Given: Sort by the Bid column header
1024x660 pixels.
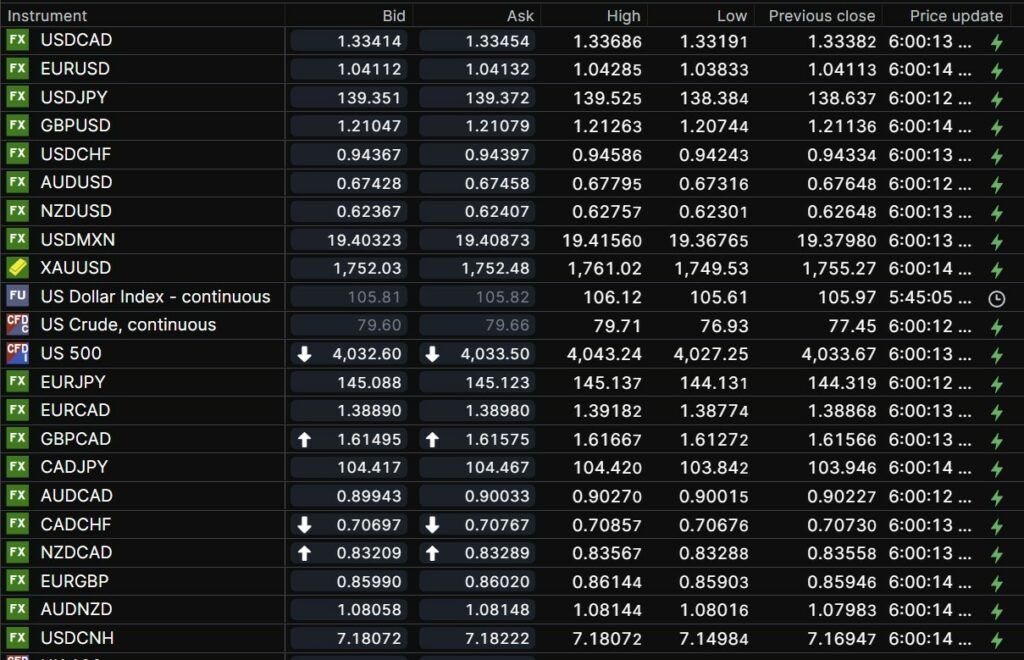Looking at the screenshot, I should tap(394, 16).
